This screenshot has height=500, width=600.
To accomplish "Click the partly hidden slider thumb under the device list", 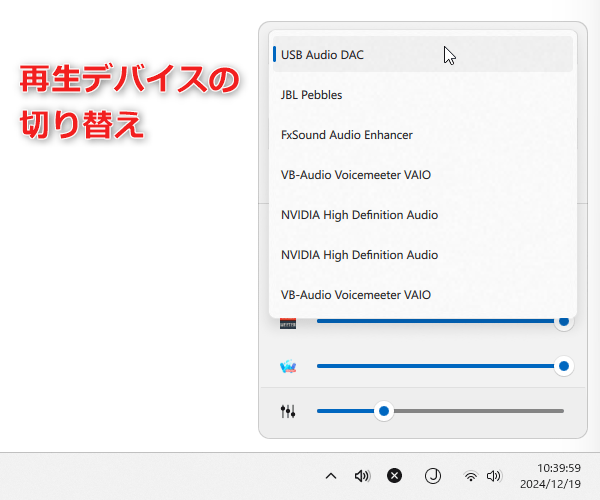I will tap(564, 323).
